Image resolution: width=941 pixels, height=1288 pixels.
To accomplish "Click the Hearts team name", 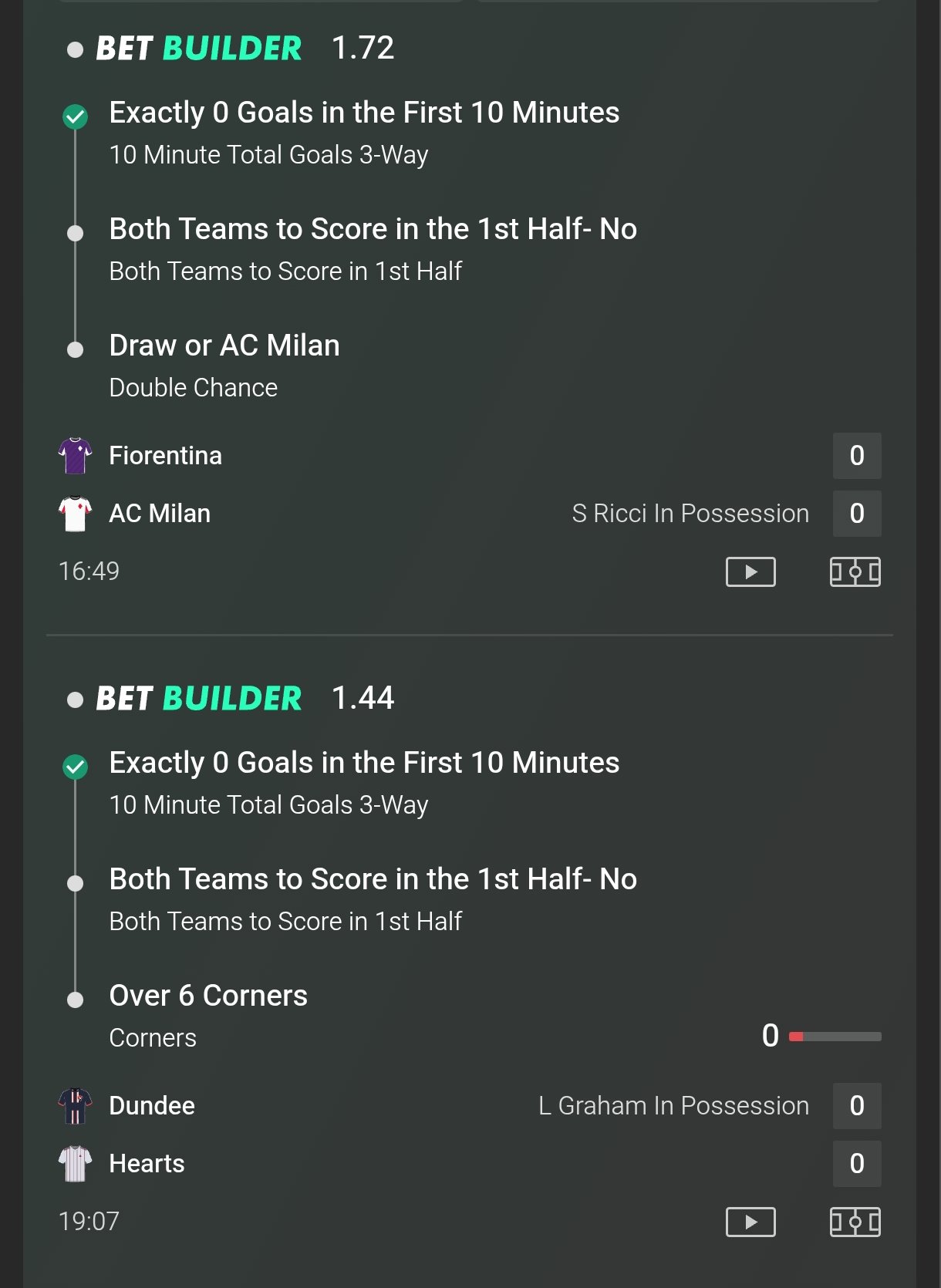I will coord(147,1164).
